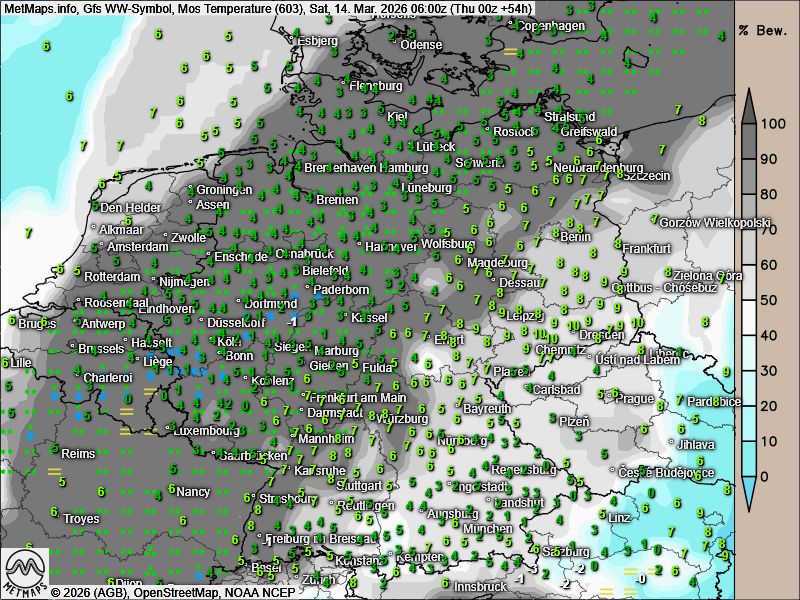Screen dimensions: 800x600
Task: Click the yellow fog symbol southwest of Reims
Action: click(54, 471)
